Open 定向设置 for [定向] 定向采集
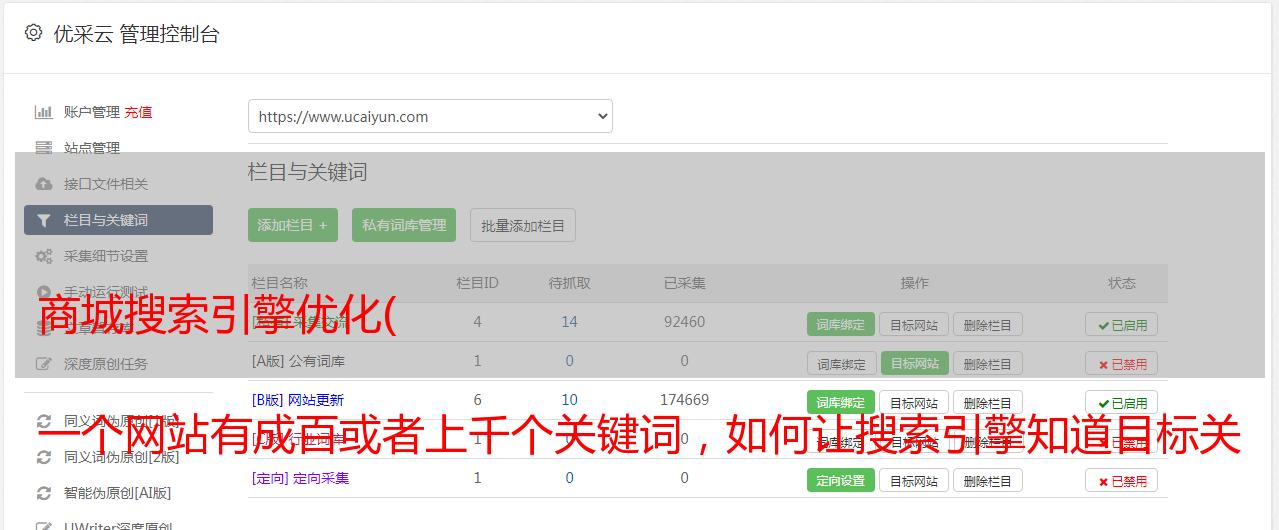1279x530 pixels. pyautogui.click(x=841, y=480)
